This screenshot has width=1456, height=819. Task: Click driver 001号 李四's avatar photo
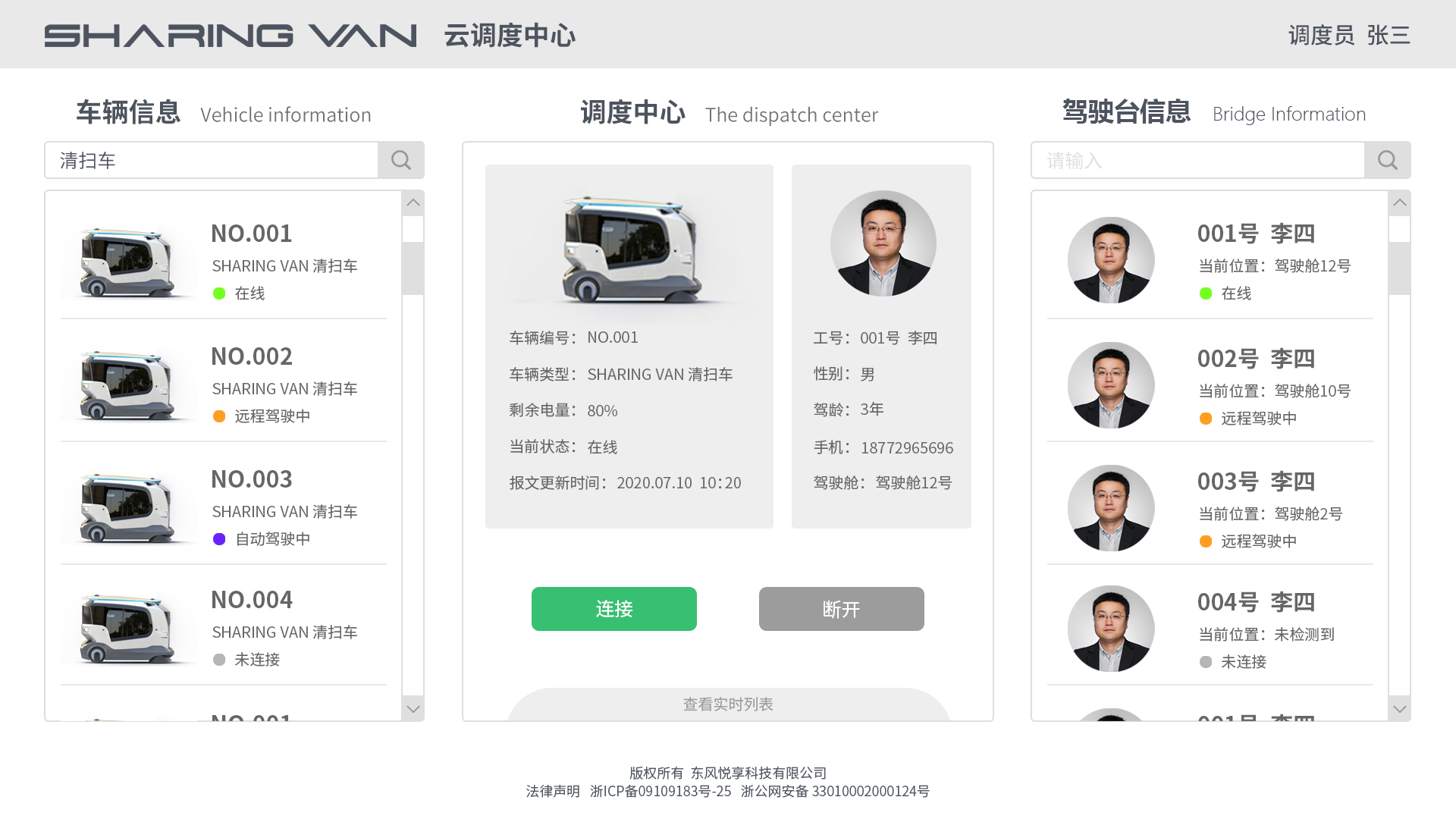pyautogui.click(x=1111, y=260)
